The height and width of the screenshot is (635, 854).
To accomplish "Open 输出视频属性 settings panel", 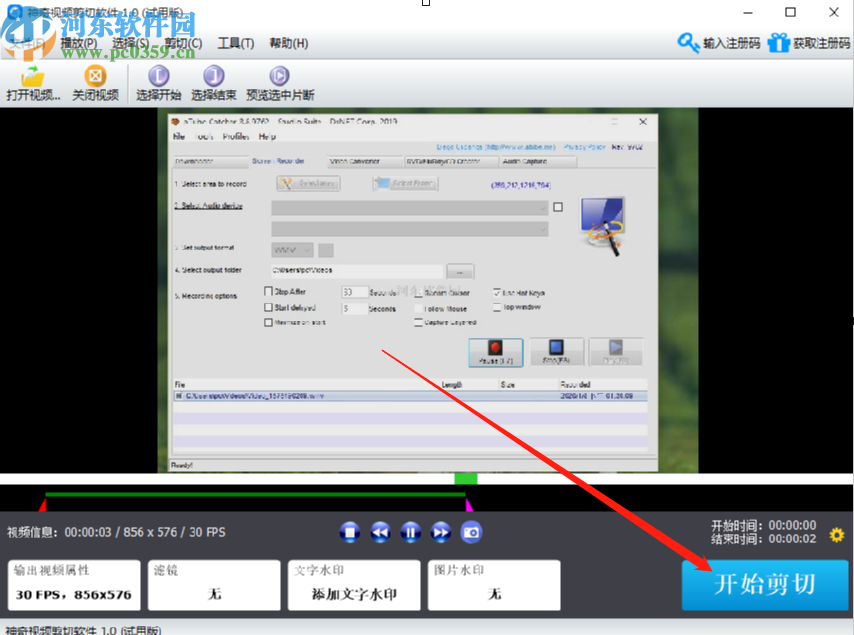I will (x=74, y=585).
